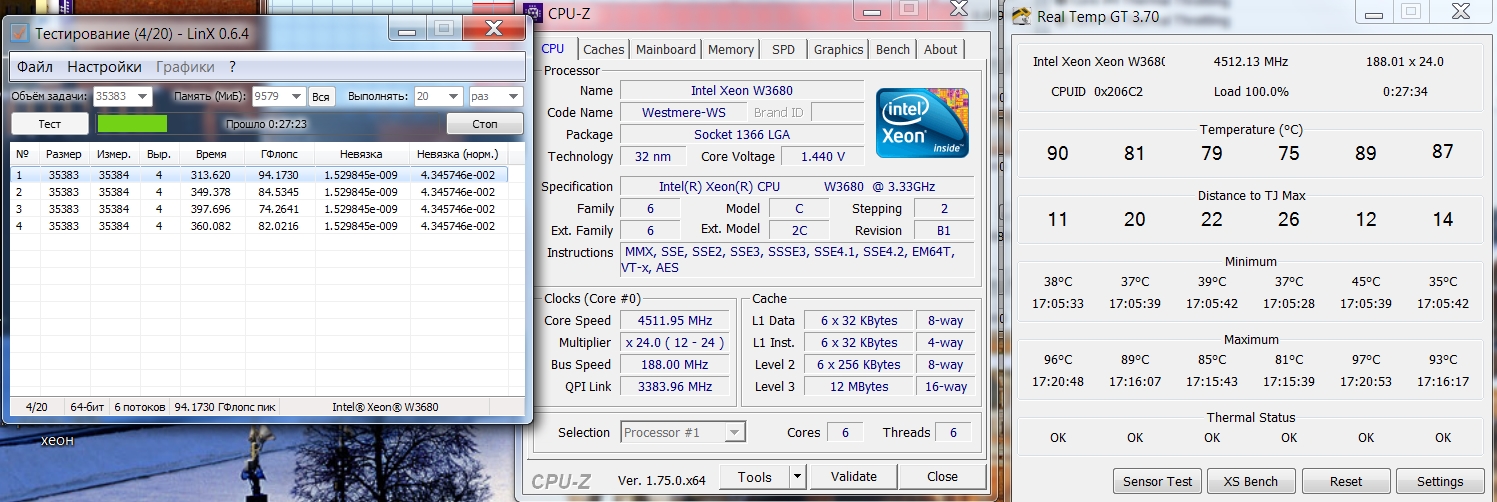Click the Multiplier x 24.0 value
Image resolution: width=1497 pixels, height=502 pixels.
[674, 342]
